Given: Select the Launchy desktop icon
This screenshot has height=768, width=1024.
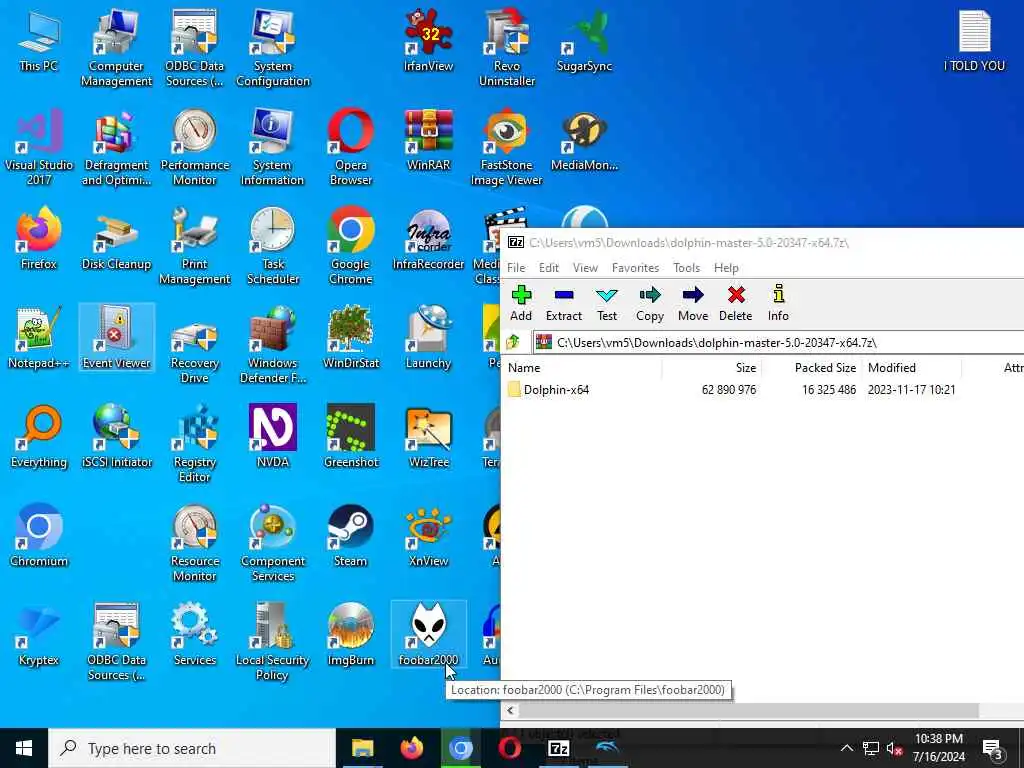Looking at the screenshot, I should 428,338.
